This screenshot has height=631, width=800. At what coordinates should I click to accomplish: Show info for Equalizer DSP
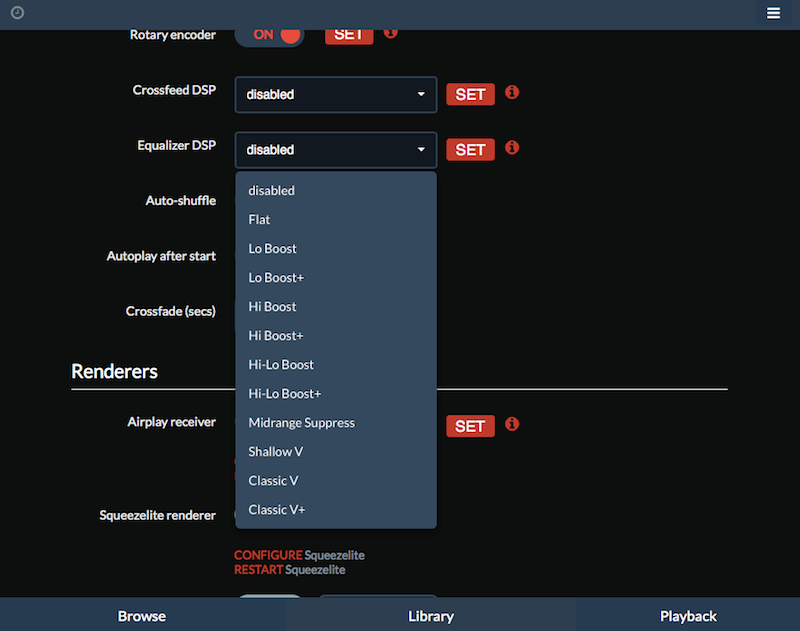512,147
